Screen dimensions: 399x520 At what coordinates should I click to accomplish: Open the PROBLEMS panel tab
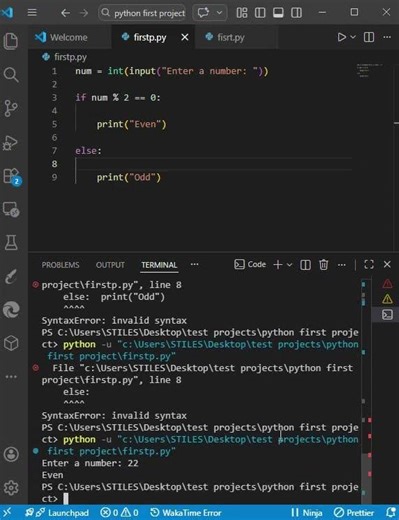click(60, 265)
